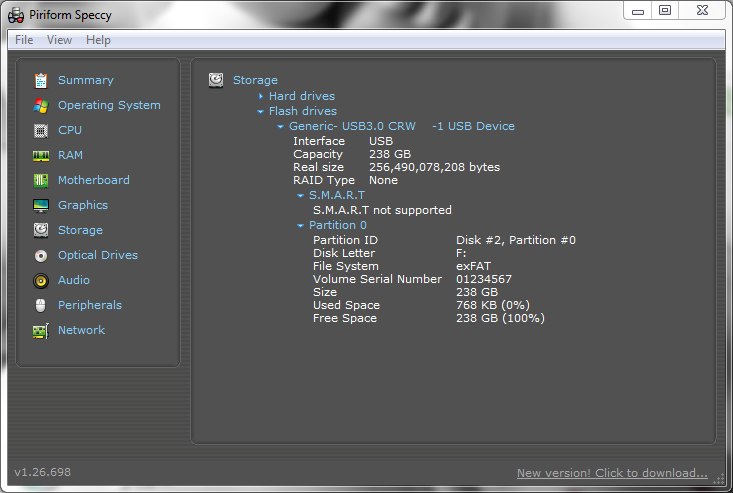The image size is (733, 493).
Task: Click the Audio speaker icon
Action: 41,280
